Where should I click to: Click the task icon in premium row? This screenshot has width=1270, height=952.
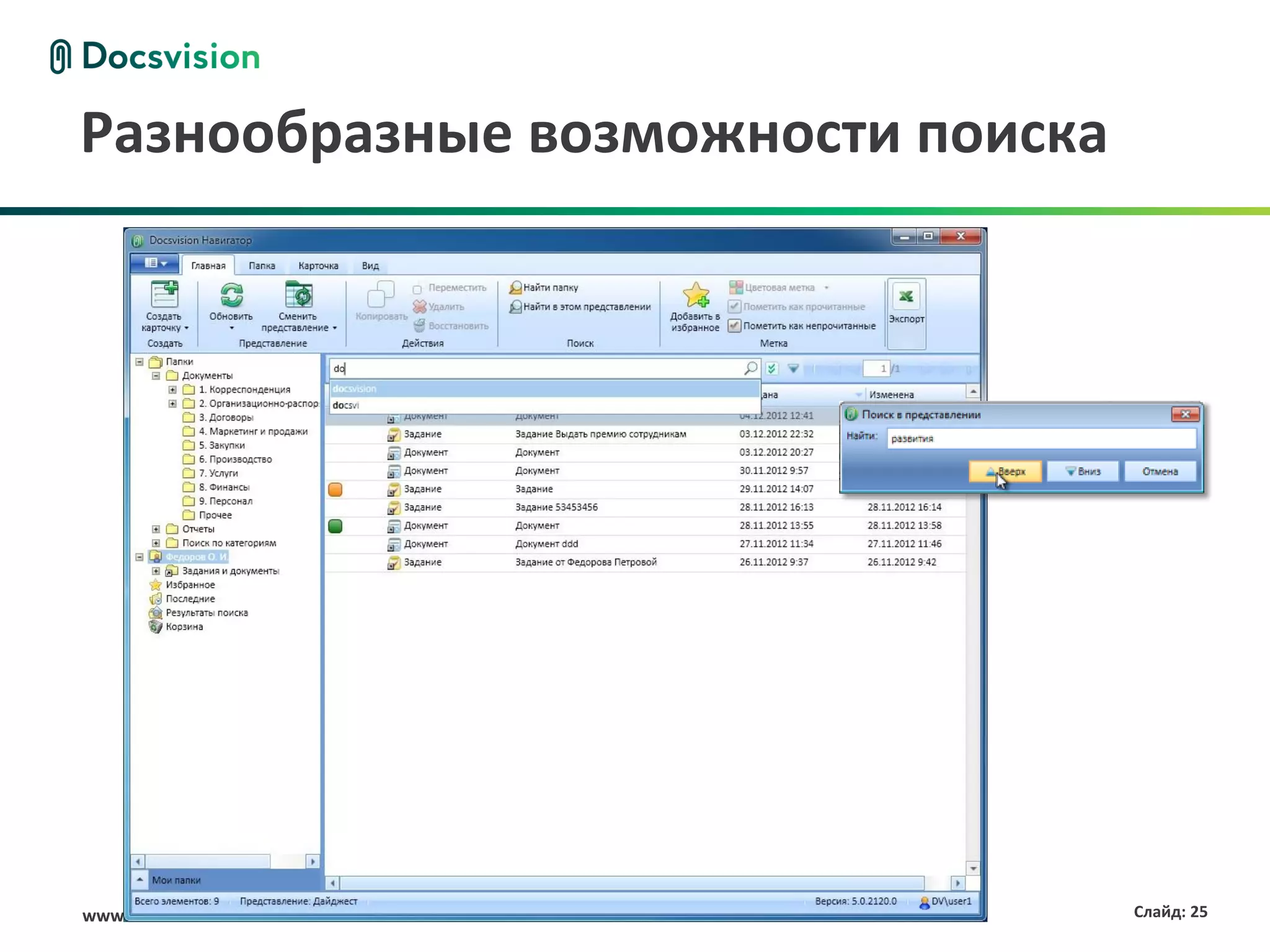[393, 434]
